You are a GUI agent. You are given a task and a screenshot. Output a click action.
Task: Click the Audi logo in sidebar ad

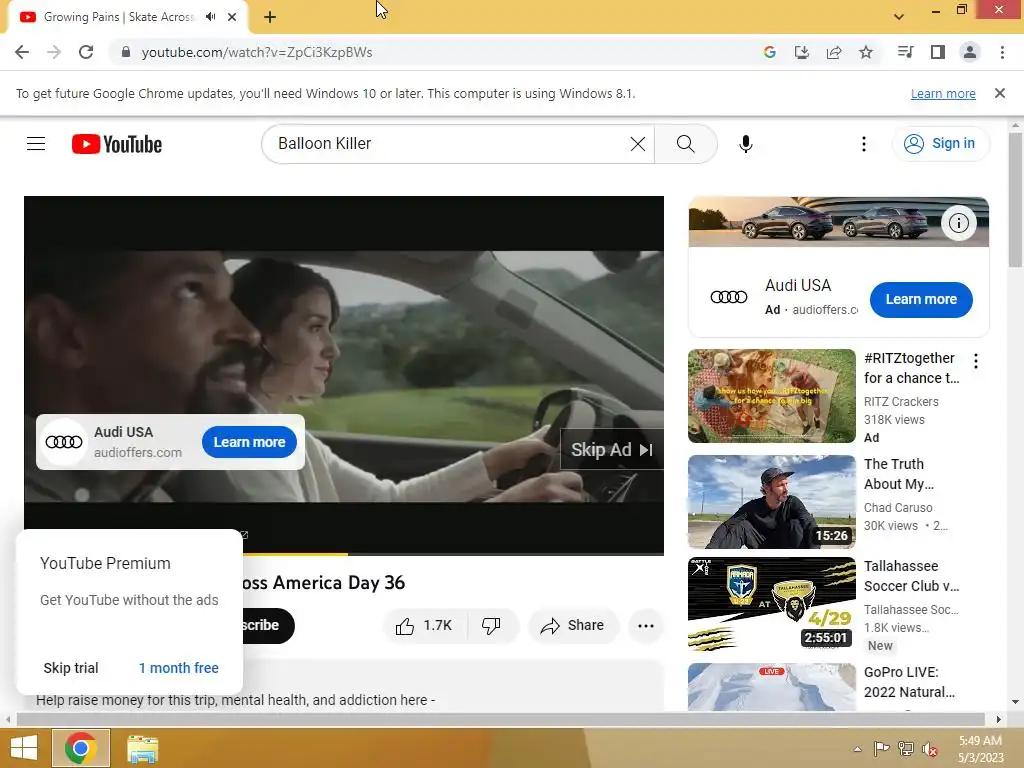(x=728, y=297)
